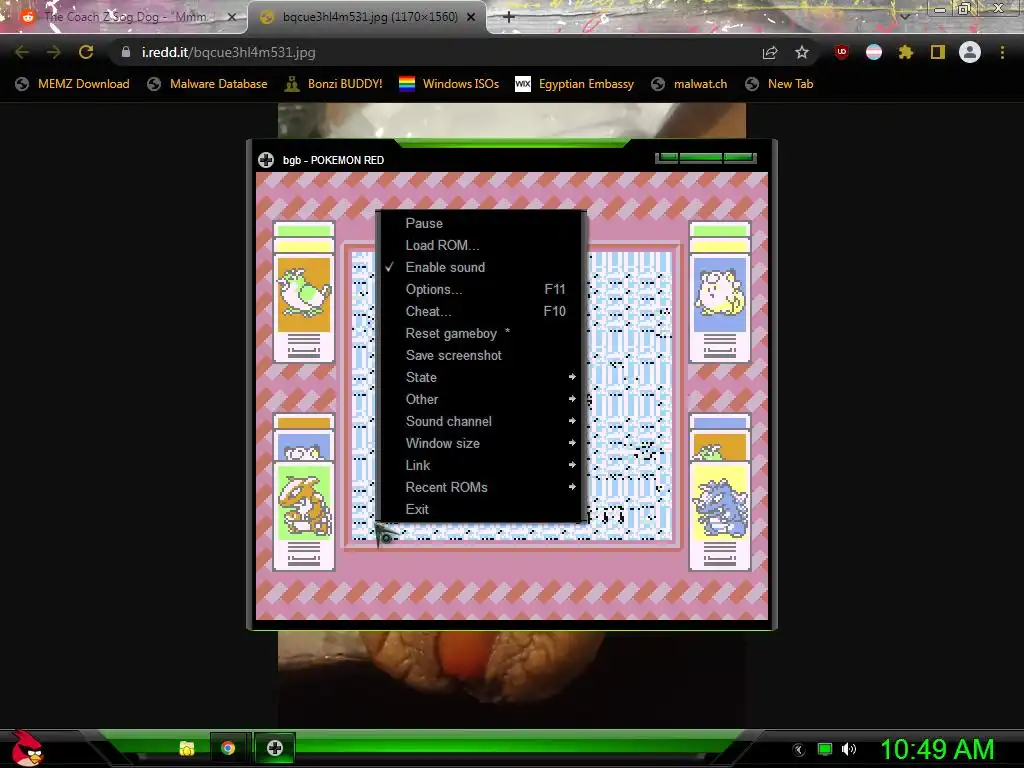Select the bgb emulator taskbar icon
Image resolution: width=1024 pixels, height=768 pixels.
point(275,748)
